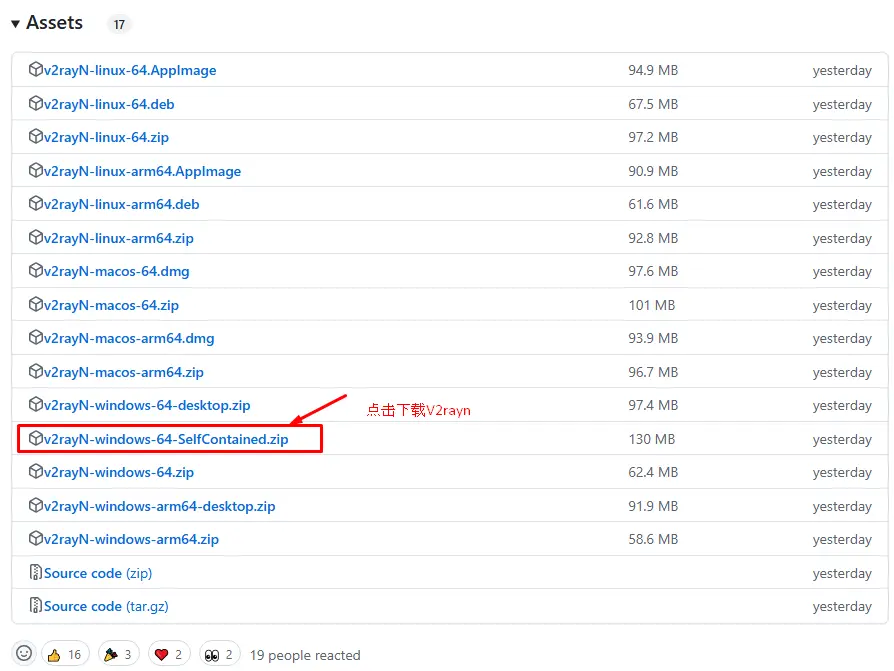Collapse the Assets section triangle
Image resolution: width=894 pixels, height=671 pixels.
point(15,24)
